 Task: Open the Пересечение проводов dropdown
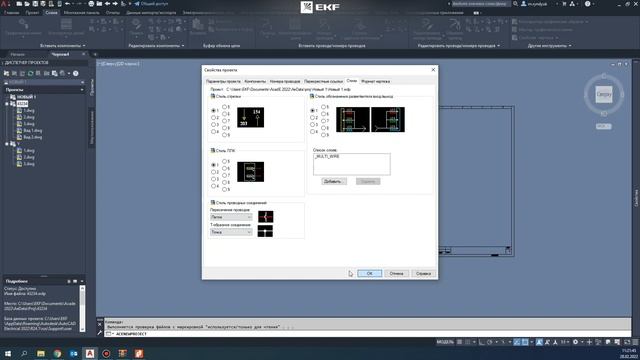click(231, 217)
